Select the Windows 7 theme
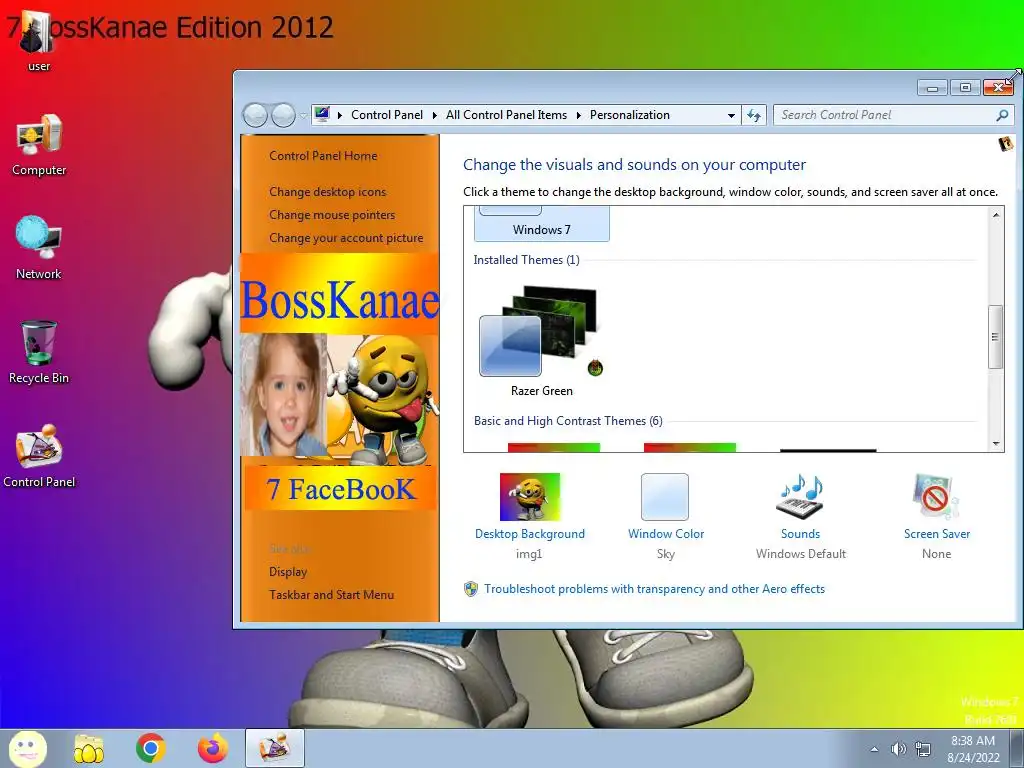 click(541, 224)
